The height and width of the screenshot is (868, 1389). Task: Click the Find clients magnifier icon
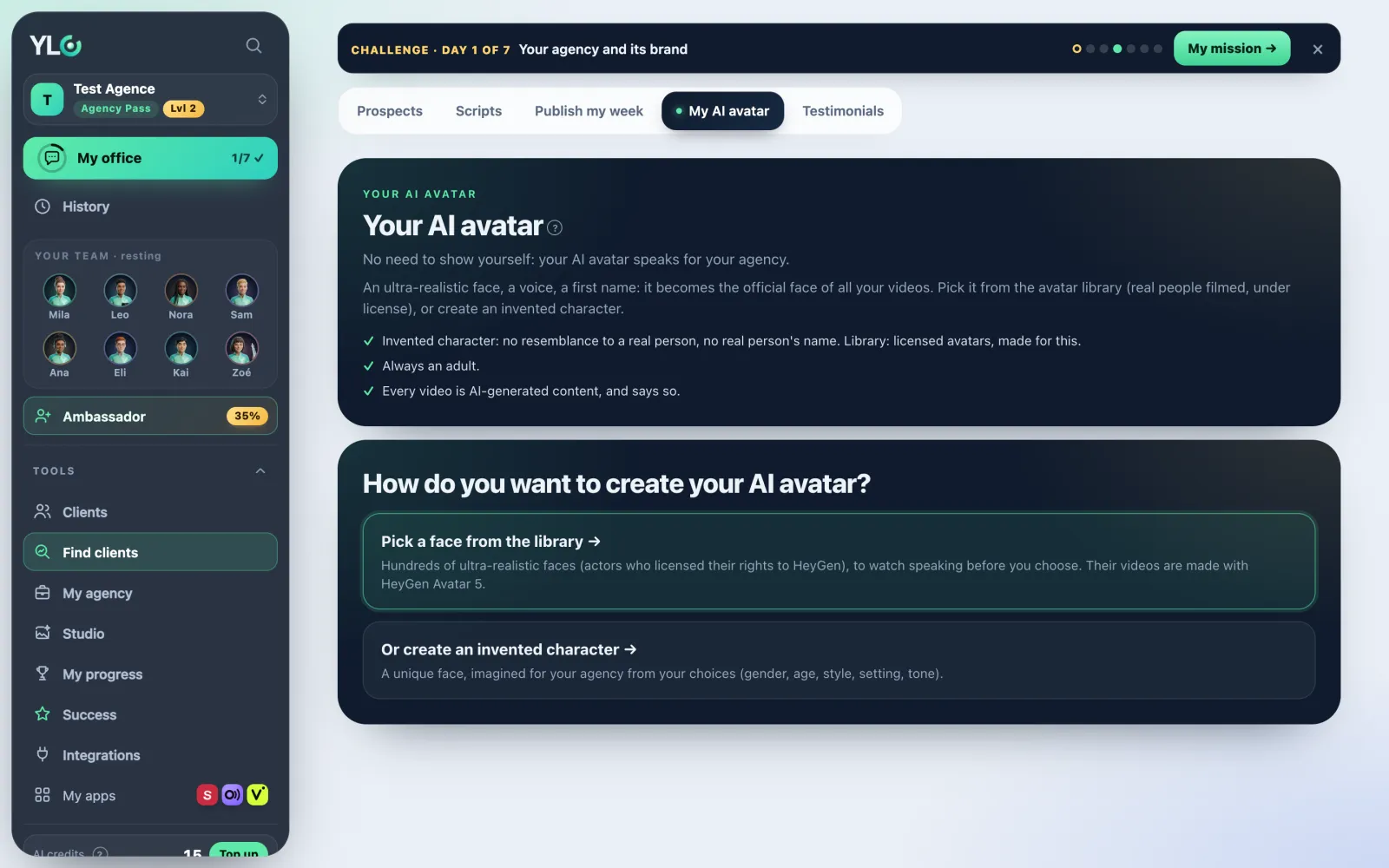[42, 552]
